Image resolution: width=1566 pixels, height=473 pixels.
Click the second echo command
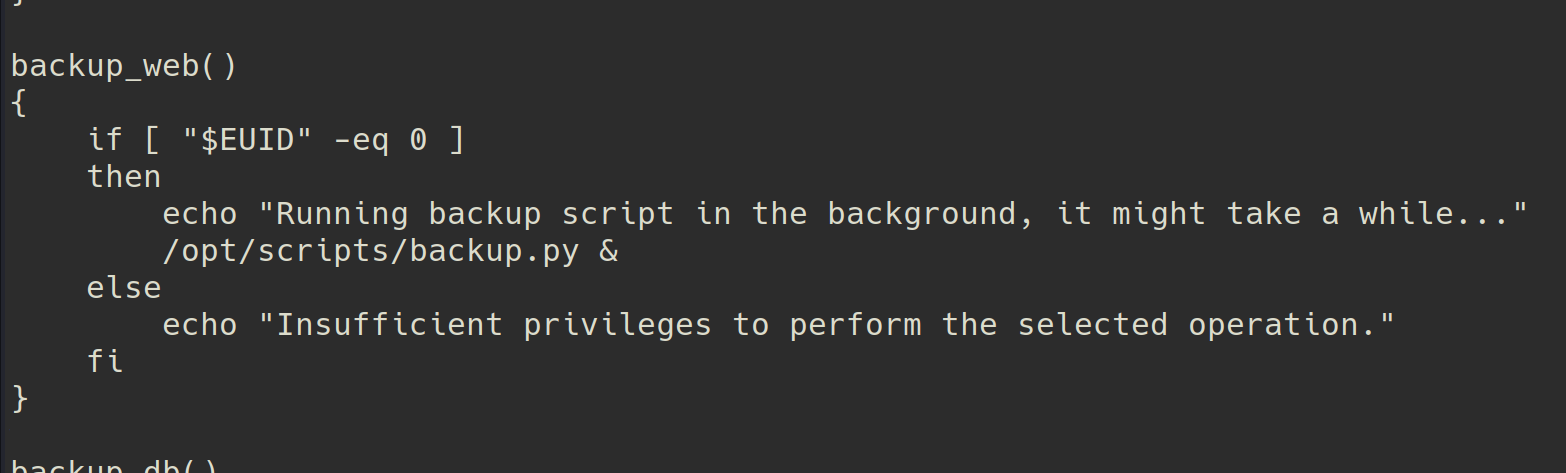(199, 325)
